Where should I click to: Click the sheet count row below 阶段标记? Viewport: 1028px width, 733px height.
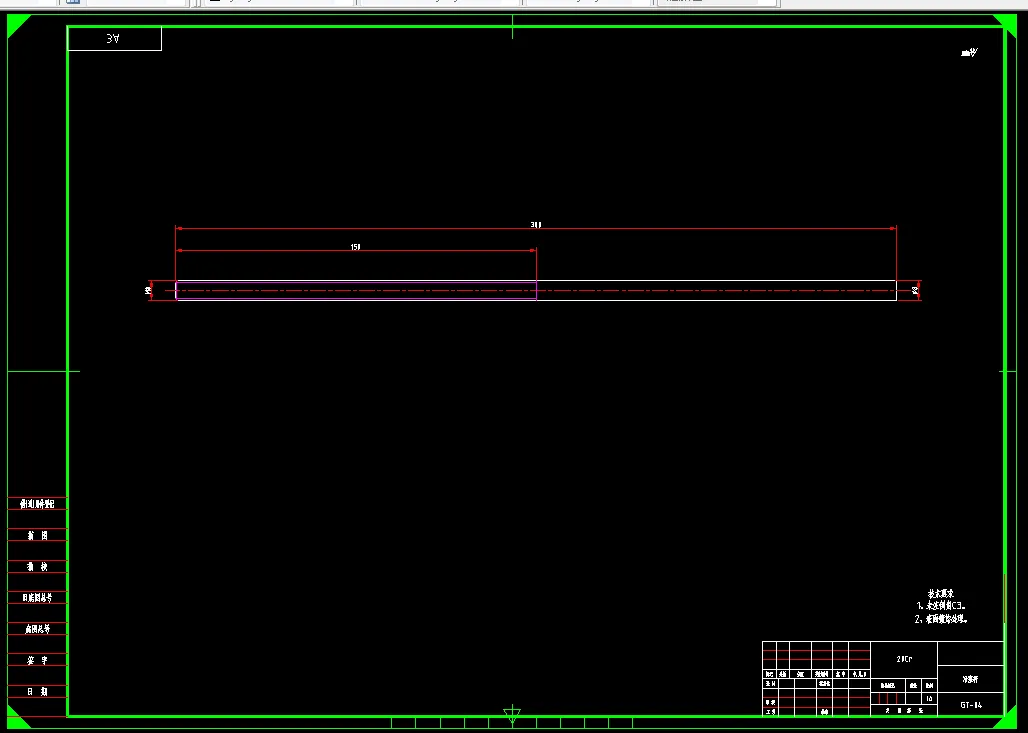click(904, 710)
